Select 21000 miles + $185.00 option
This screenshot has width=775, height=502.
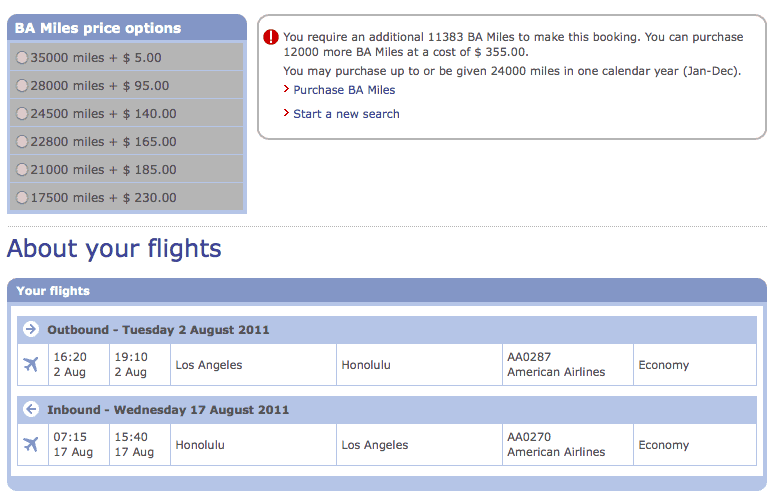click(x=23, y=170)
